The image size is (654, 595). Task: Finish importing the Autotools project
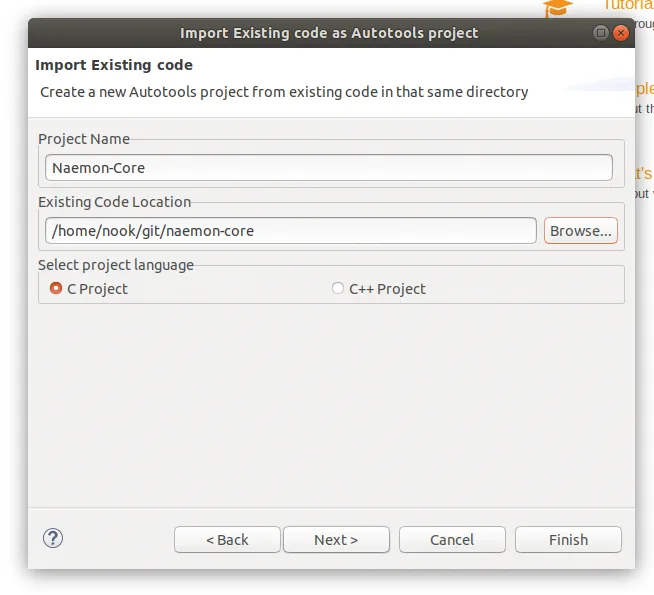tap(568, 540)
